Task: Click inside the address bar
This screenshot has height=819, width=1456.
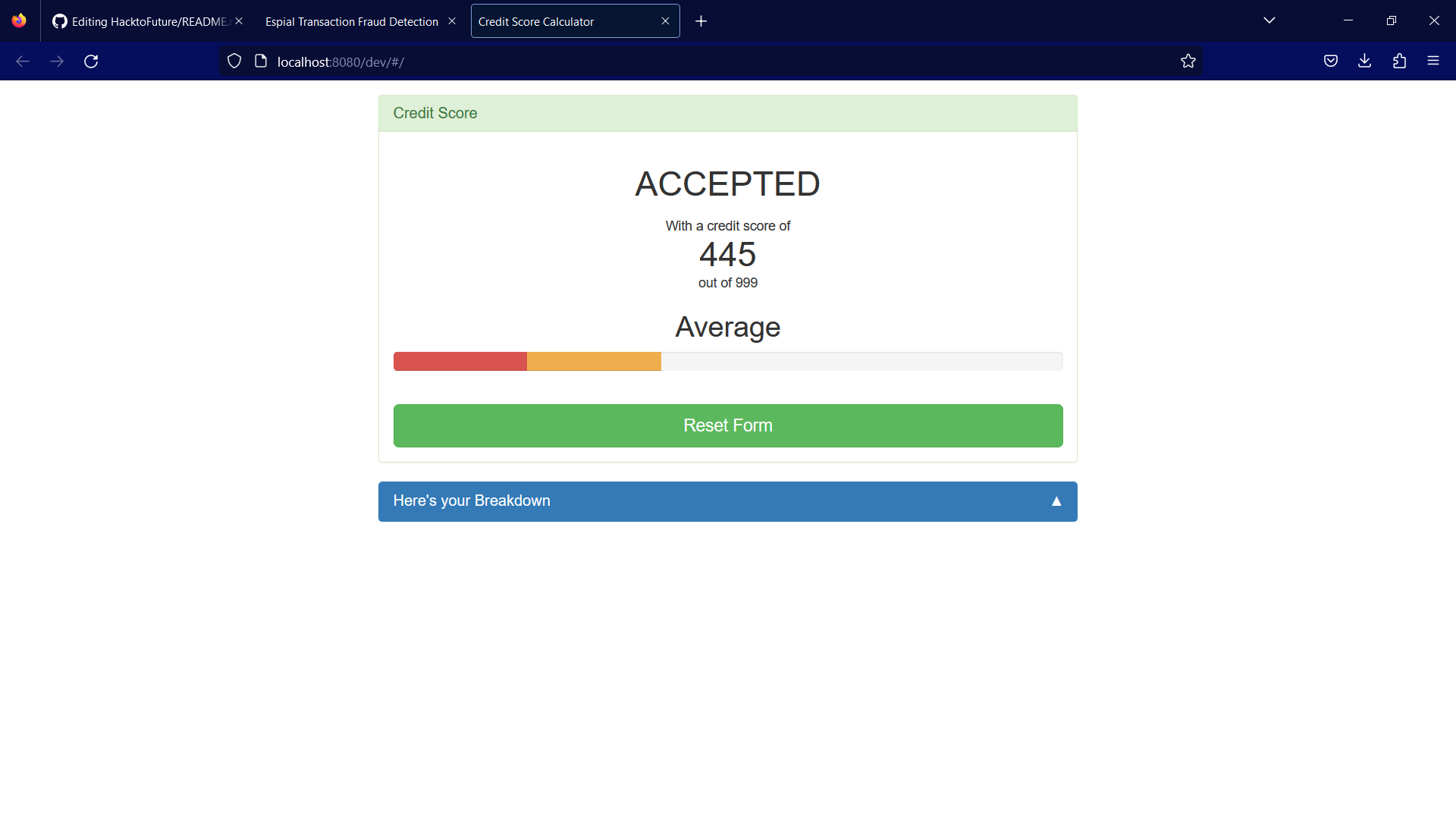Action: pos(607,61)
